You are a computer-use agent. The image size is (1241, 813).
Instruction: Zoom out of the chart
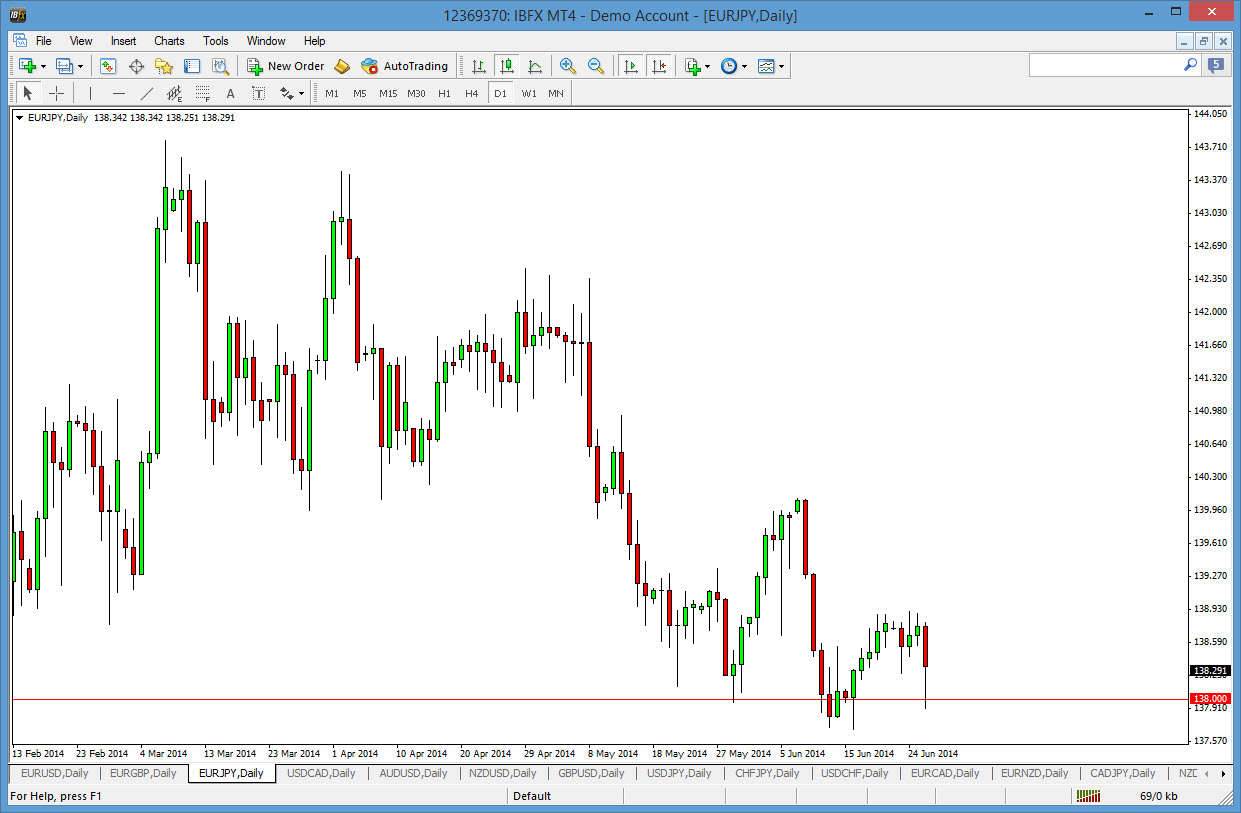(596, 66)
